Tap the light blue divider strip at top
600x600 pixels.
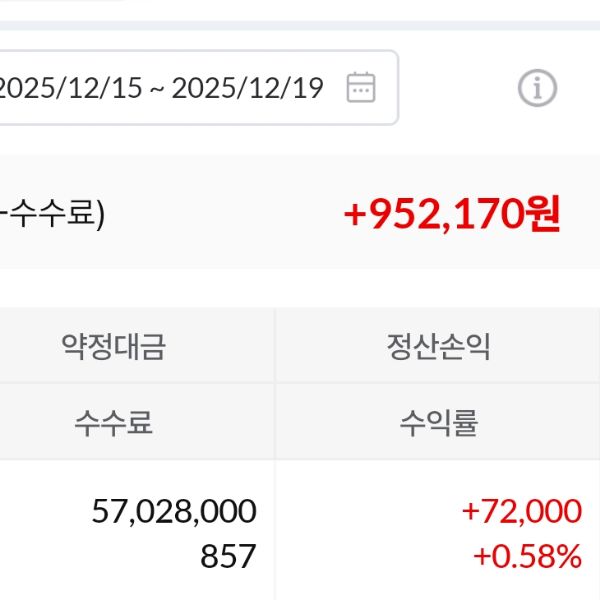[300, 24]
